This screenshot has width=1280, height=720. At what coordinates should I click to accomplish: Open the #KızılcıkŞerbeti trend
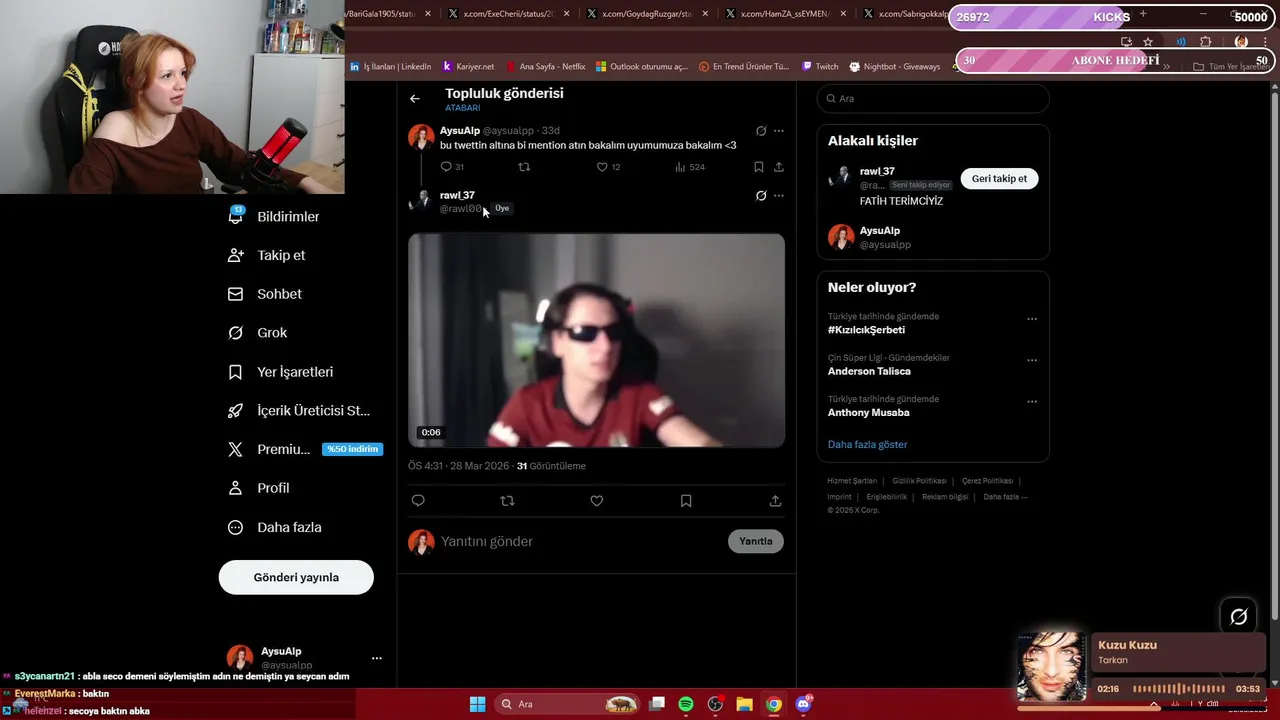866,330
